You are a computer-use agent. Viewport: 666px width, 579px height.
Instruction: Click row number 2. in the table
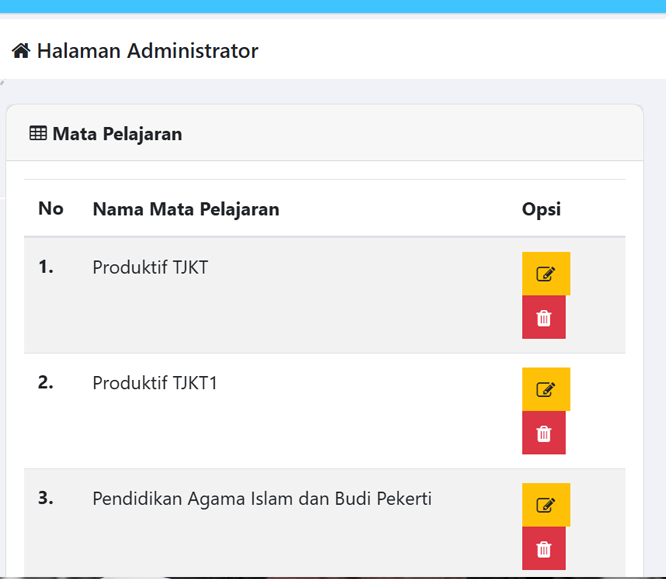(x=46, y=382)
